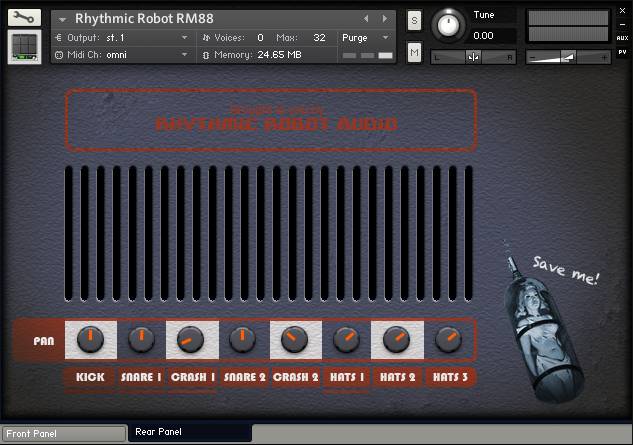The height and width of the screenshot is (445, 633).
Task: Click the Hats 2 pan knob
Action: [396, 340]
